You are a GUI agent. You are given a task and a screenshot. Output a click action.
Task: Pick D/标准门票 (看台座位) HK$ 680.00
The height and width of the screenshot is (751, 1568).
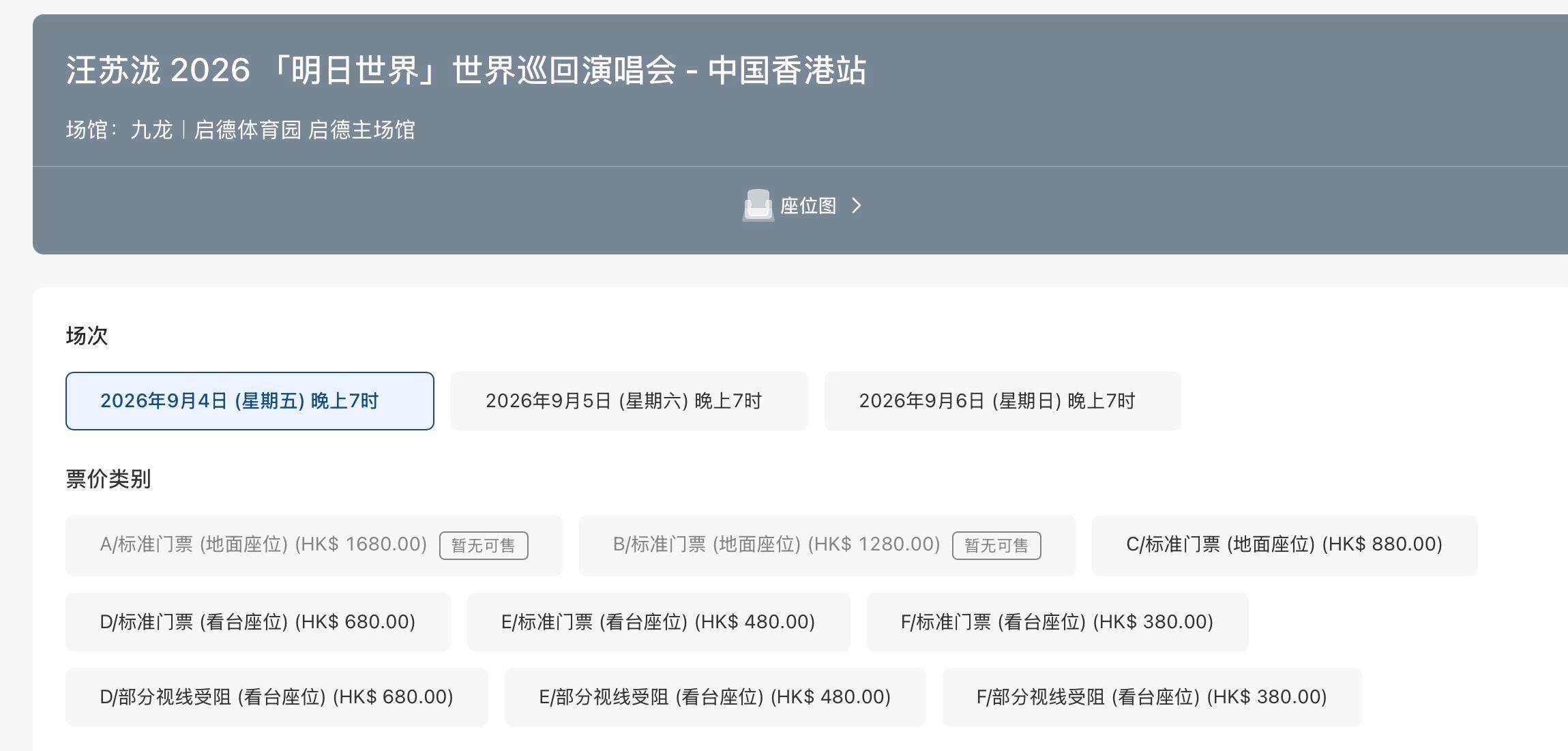[x=258, y=622]
